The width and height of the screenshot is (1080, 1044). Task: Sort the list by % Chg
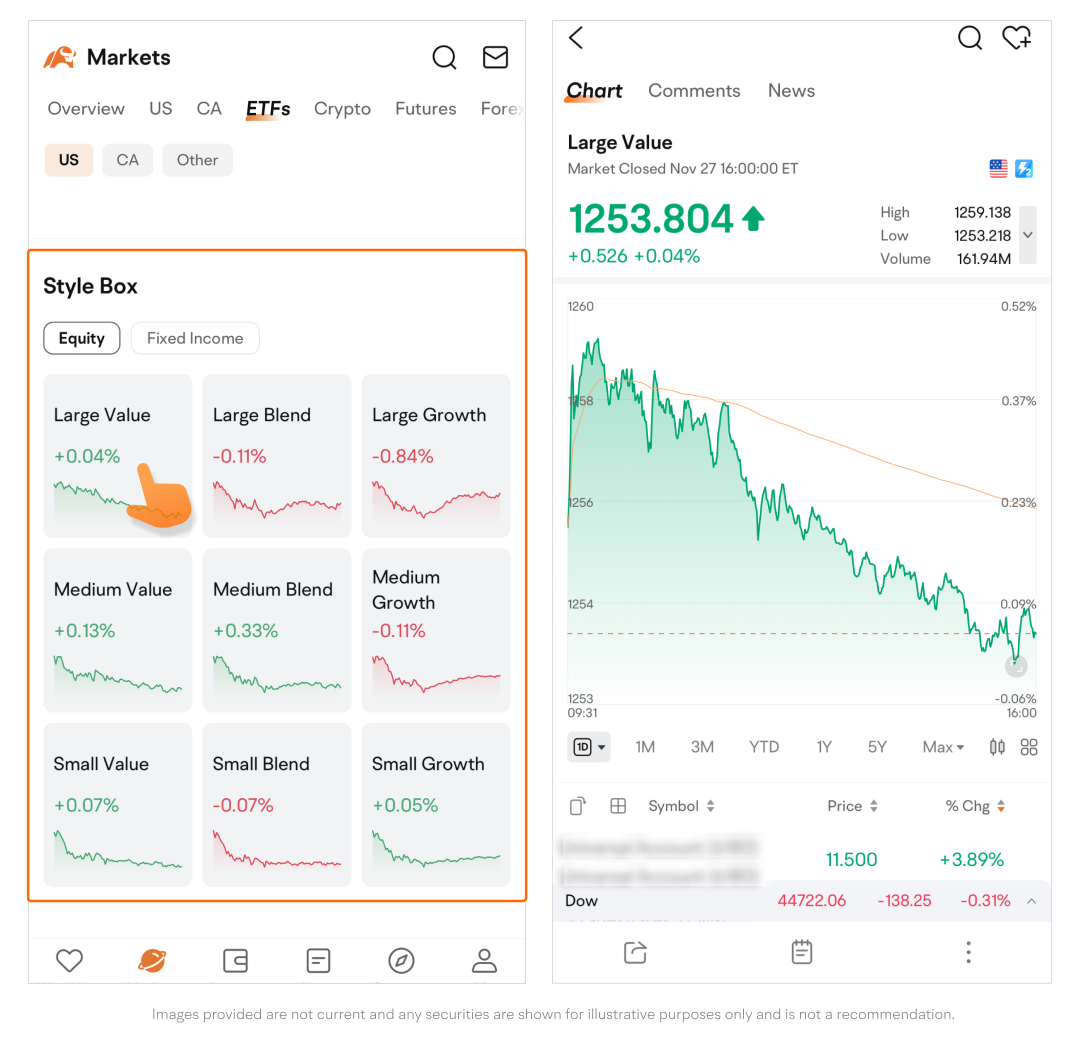[x=975, y=806]
